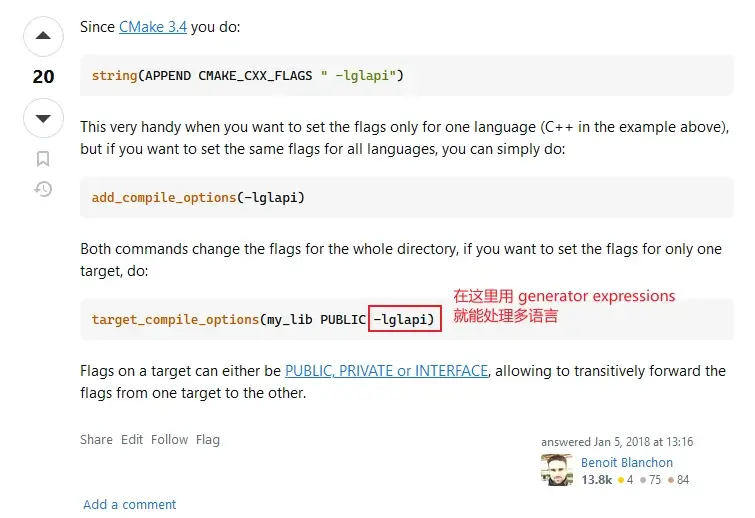Screen dimensions: 755x518
Task: Click the target_compile_options code line
Action: coord(228,320)
